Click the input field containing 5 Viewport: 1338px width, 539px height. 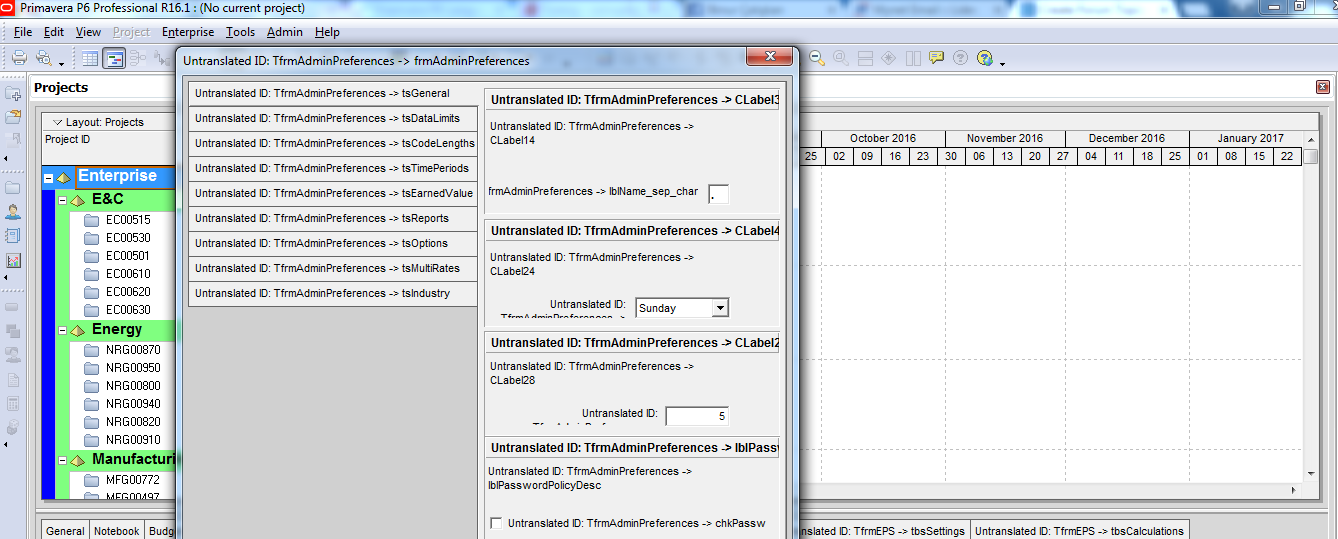point(697,416)
